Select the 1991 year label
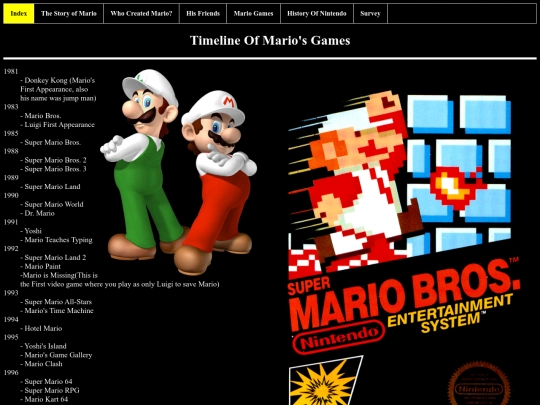 [11, 222]
